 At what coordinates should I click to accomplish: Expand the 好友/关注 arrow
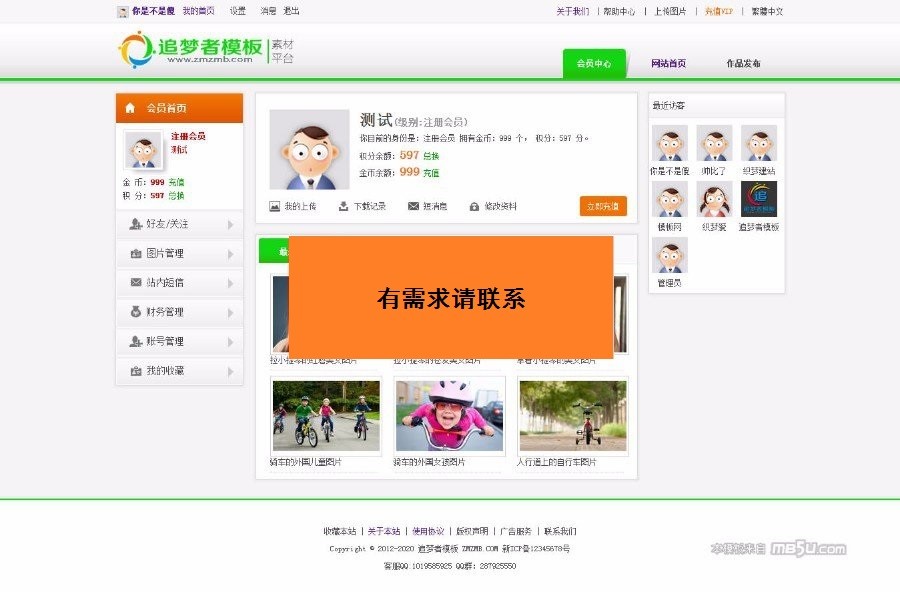tap(231, 225)
